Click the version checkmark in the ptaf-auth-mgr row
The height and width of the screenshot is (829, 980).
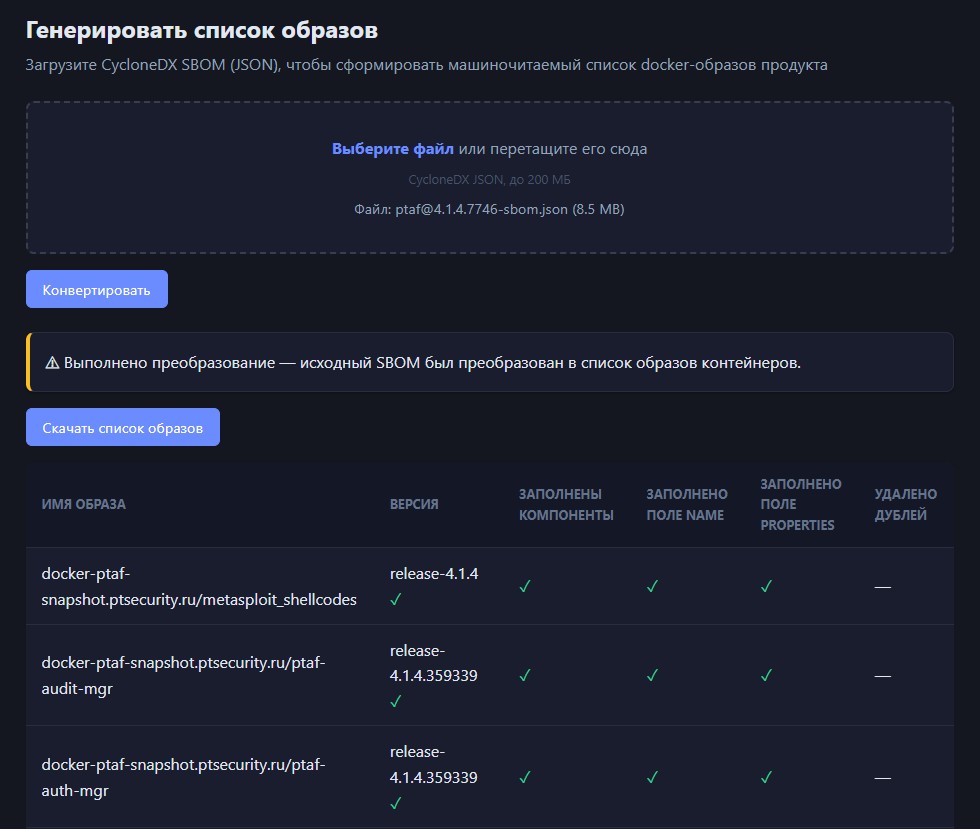click(396, 803)
